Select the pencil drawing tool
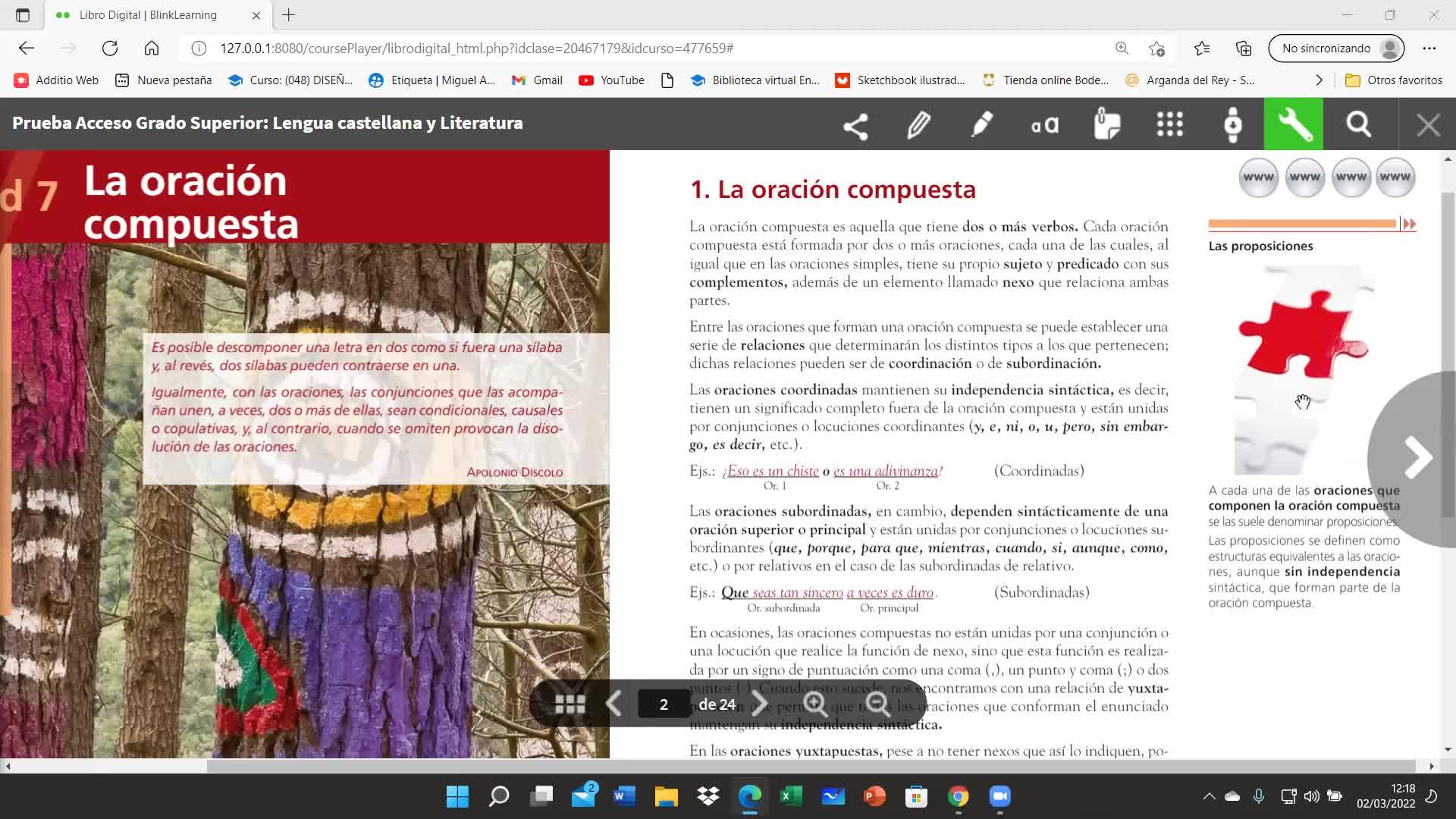1456x819 pixels. click(918, 125)
